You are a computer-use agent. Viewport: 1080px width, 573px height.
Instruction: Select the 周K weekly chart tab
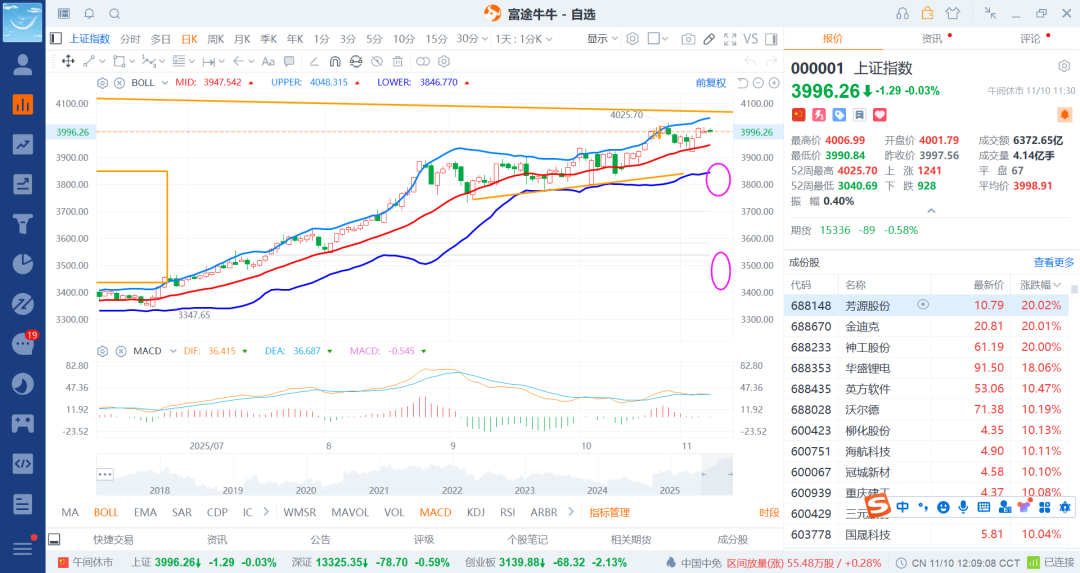click(215, 39)
